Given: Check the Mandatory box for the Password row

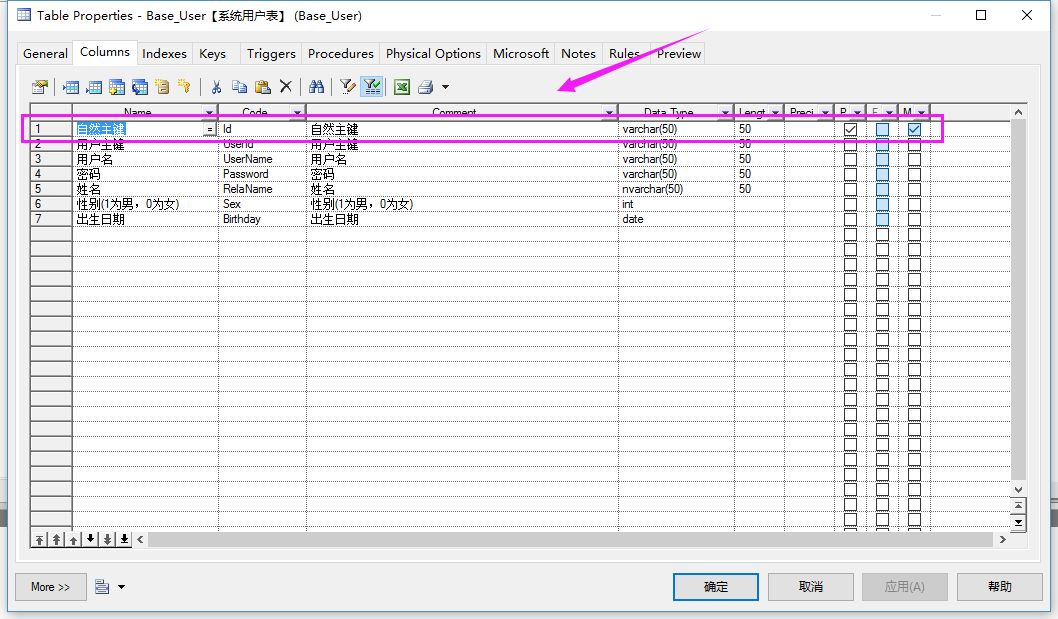Looking at the screenshot, I should coord(914,174).
